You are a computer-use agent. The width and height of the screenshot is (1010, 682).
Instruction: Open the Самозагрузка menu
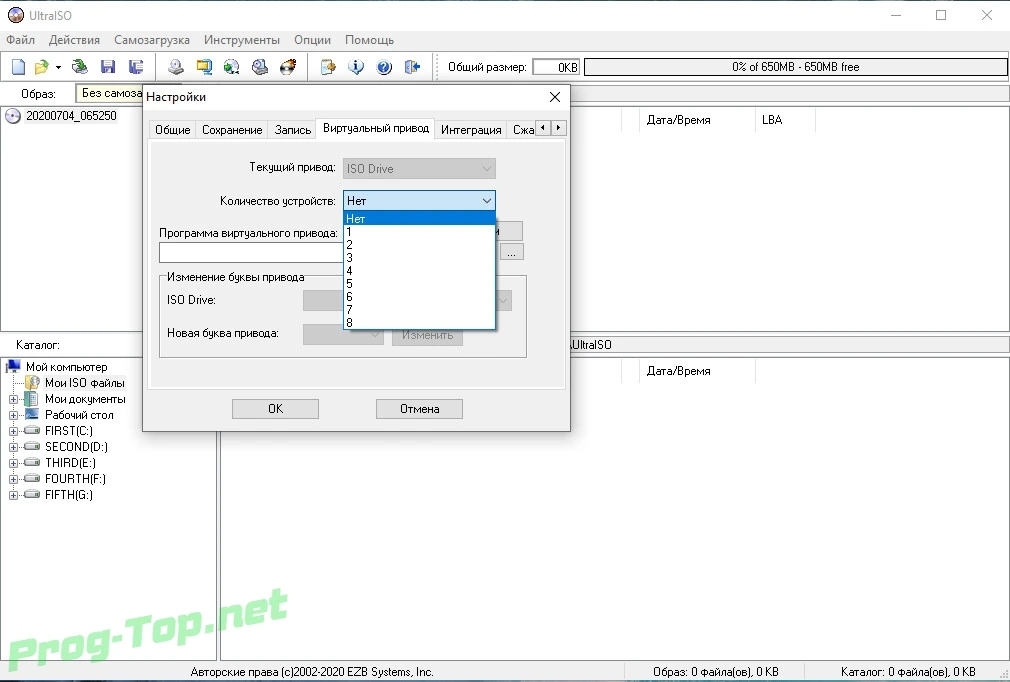tap(152, 40)
